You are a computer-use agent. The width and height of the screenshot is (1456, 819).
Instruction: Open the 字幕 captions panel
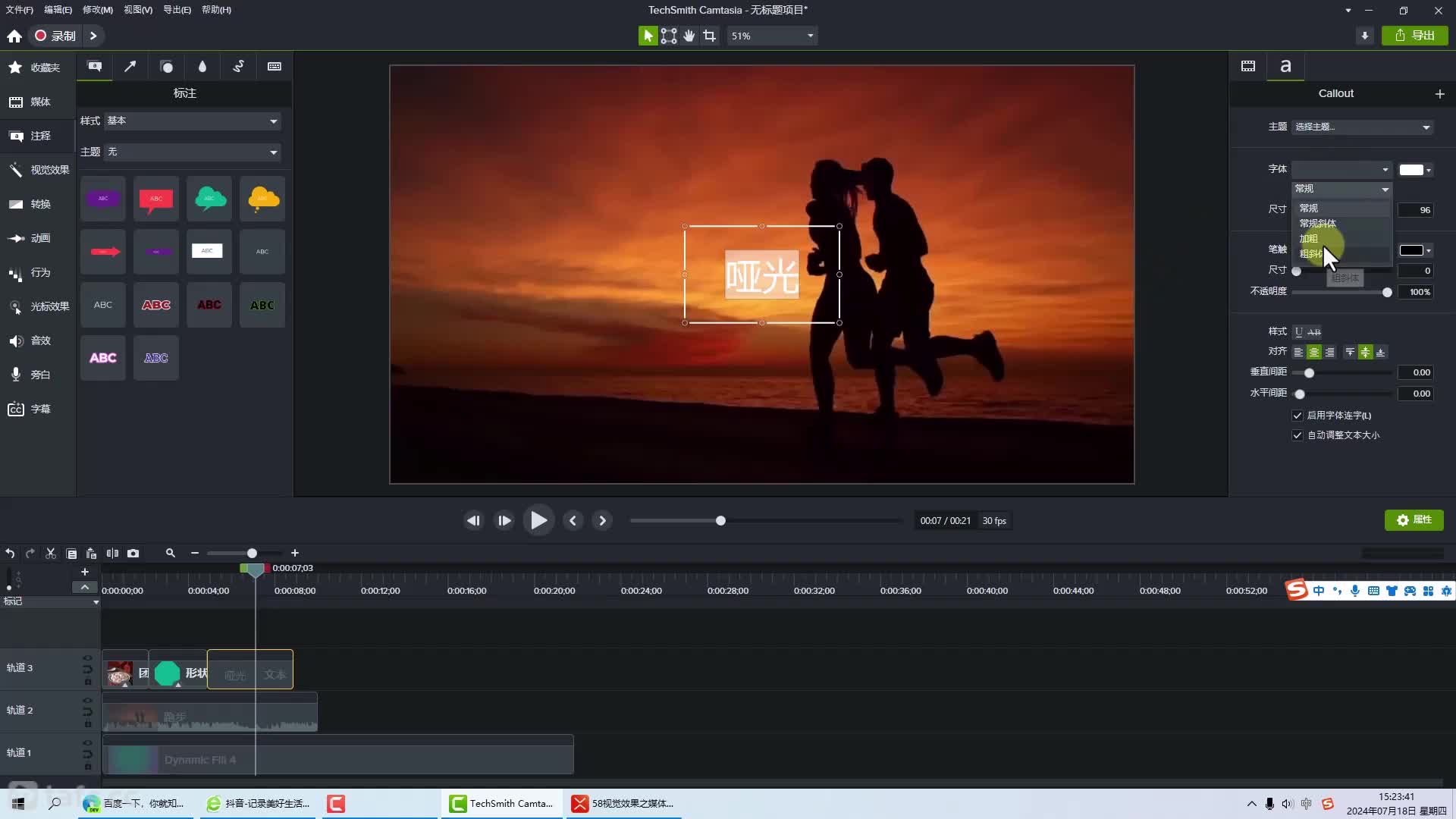pyautogui.click(x=36, y=409)
